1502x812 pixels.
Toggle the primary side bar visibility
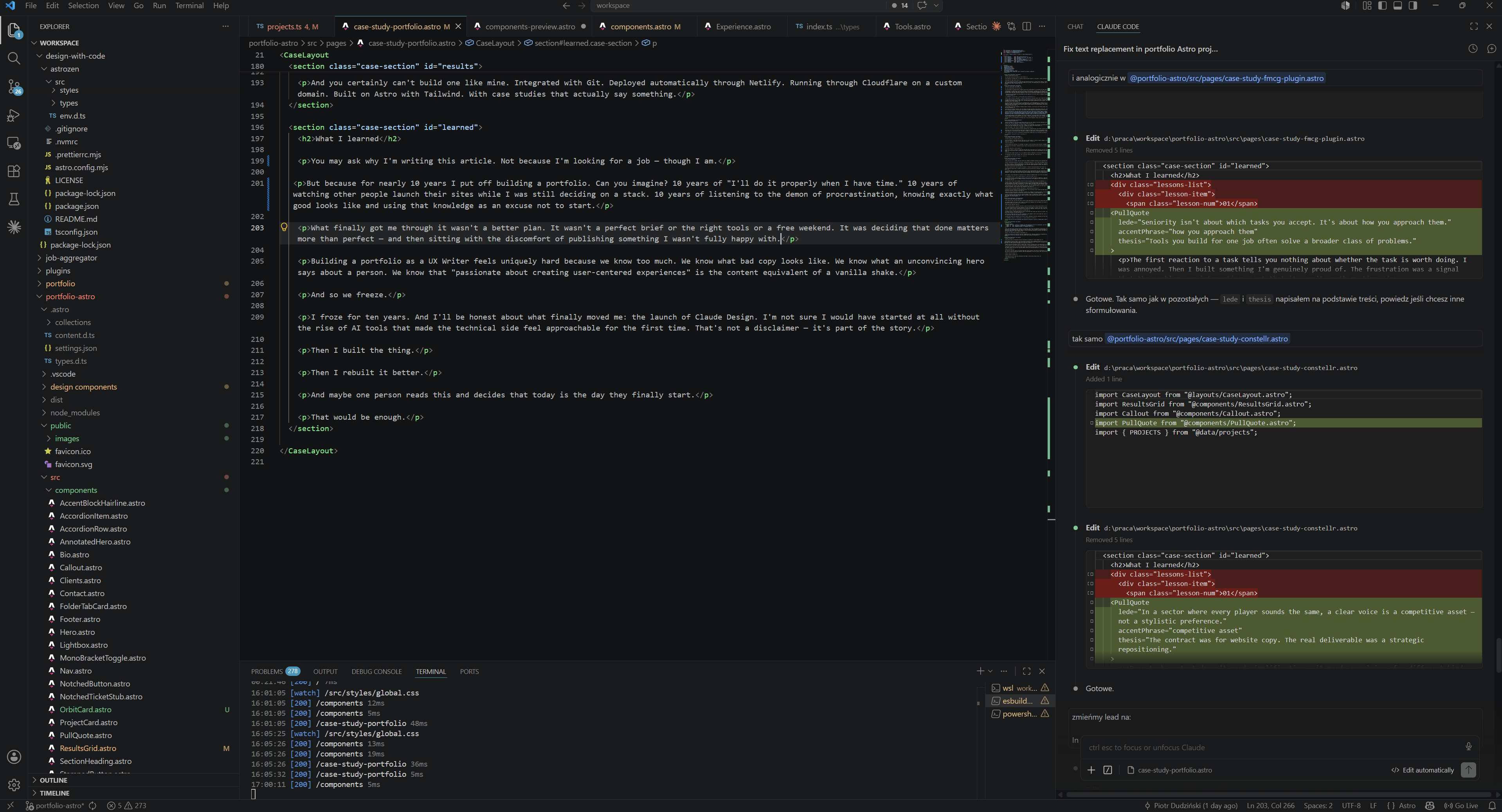click(x=1383, y=6)
